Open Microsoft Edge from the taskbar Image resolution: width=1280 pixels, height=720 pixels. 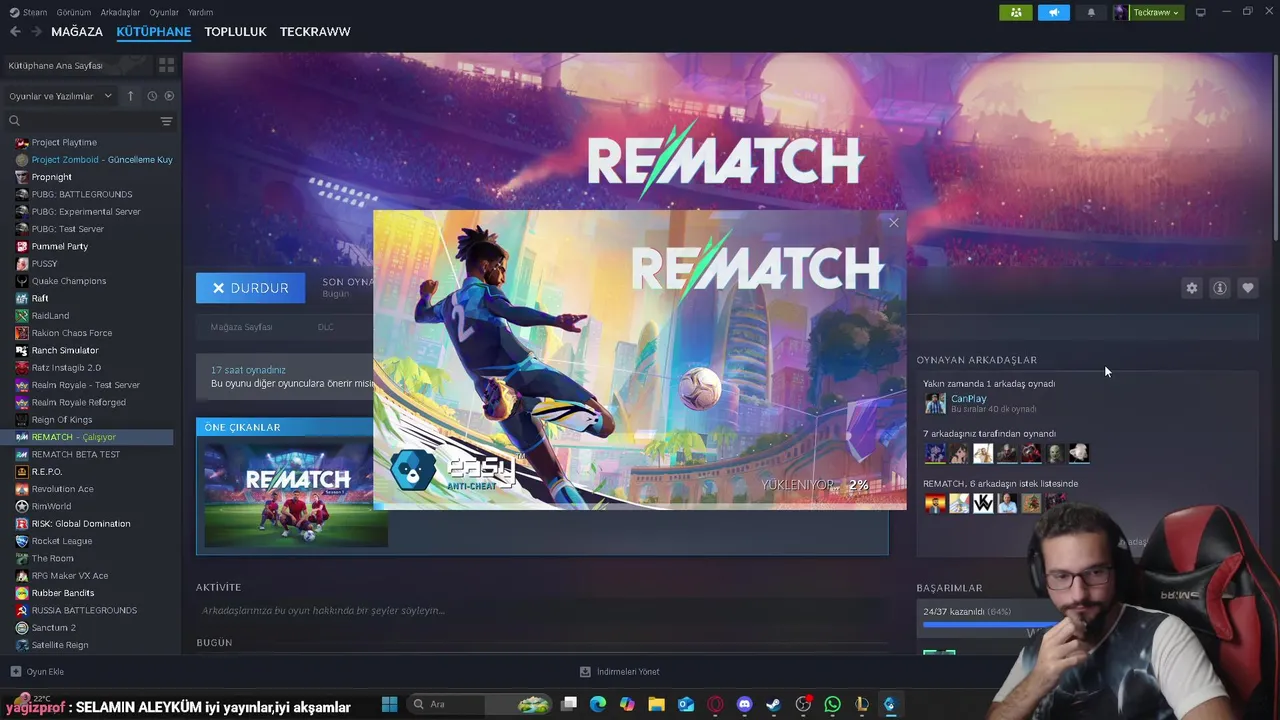598,704
